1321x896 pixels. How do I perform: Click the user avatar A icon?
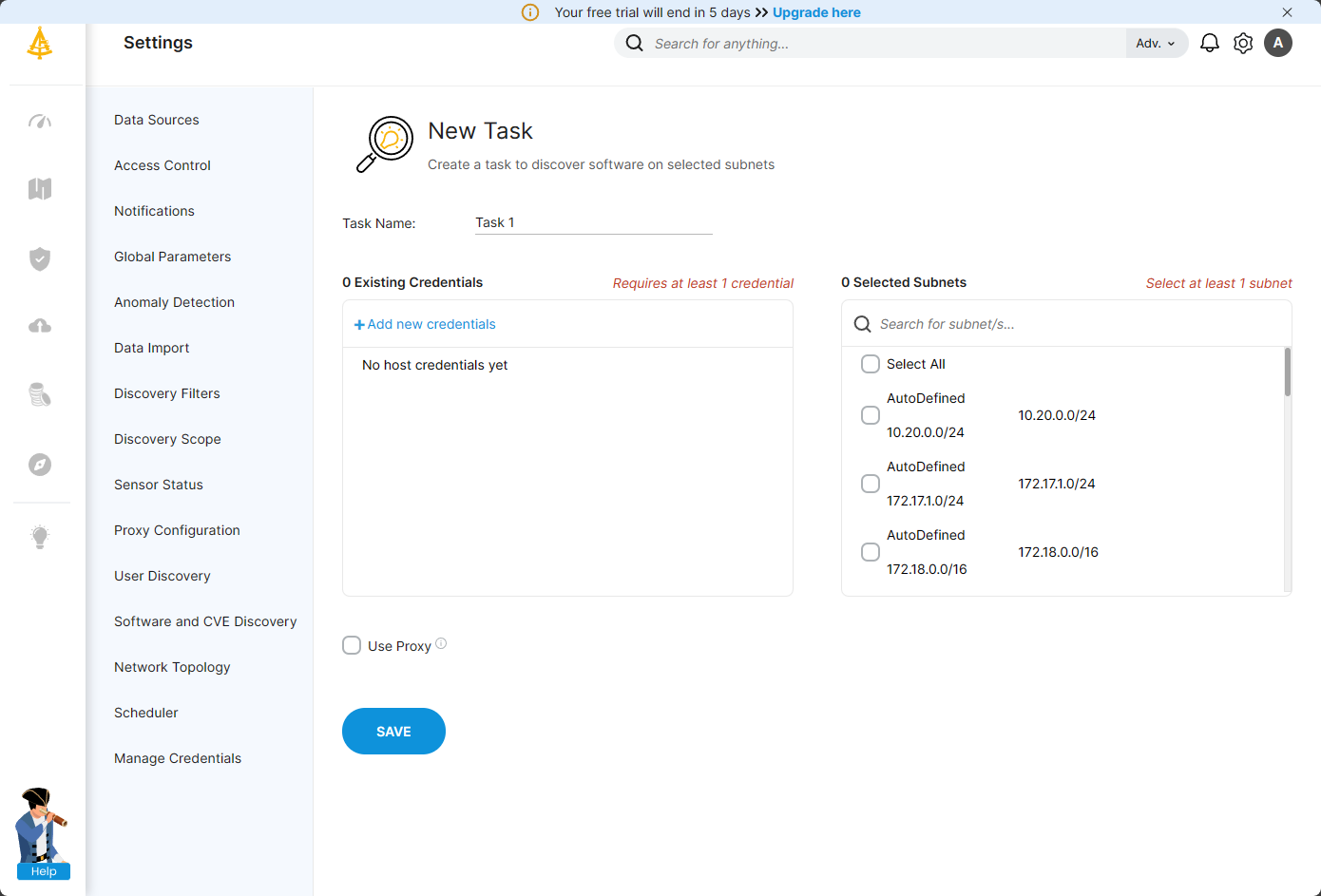point(1278,43)
